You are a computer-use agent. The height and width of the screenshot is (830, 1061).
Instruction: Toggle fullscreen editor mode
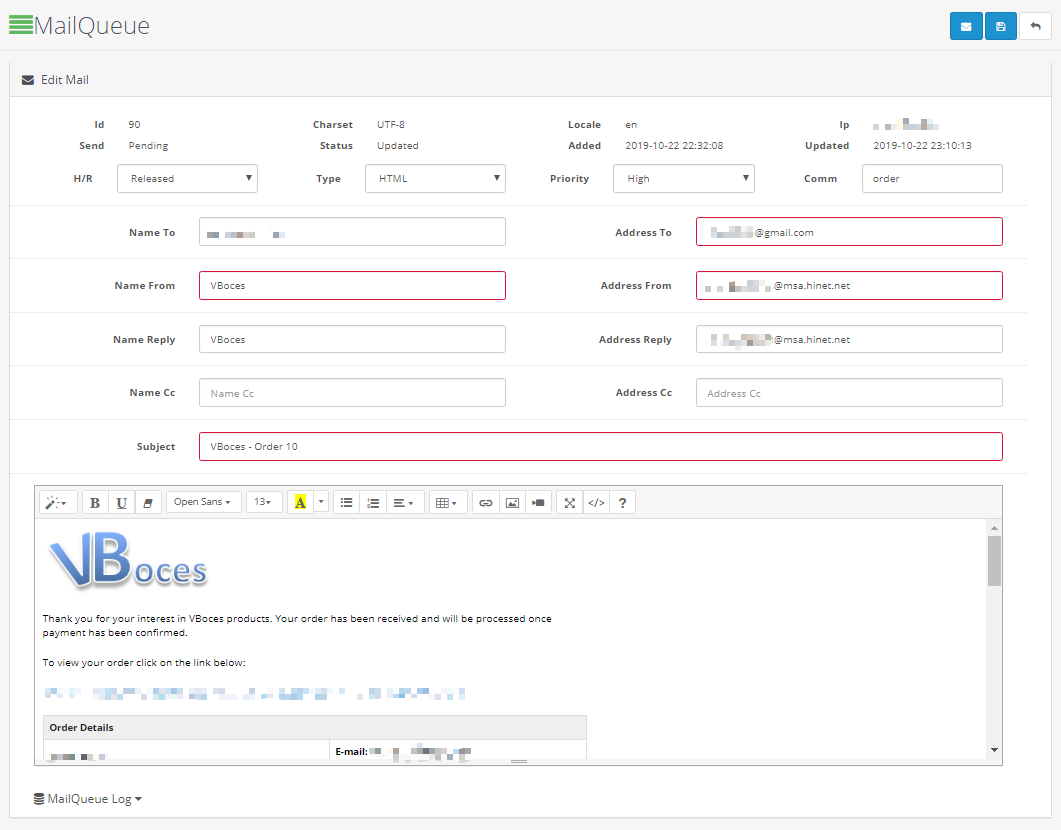coord(570,503)
